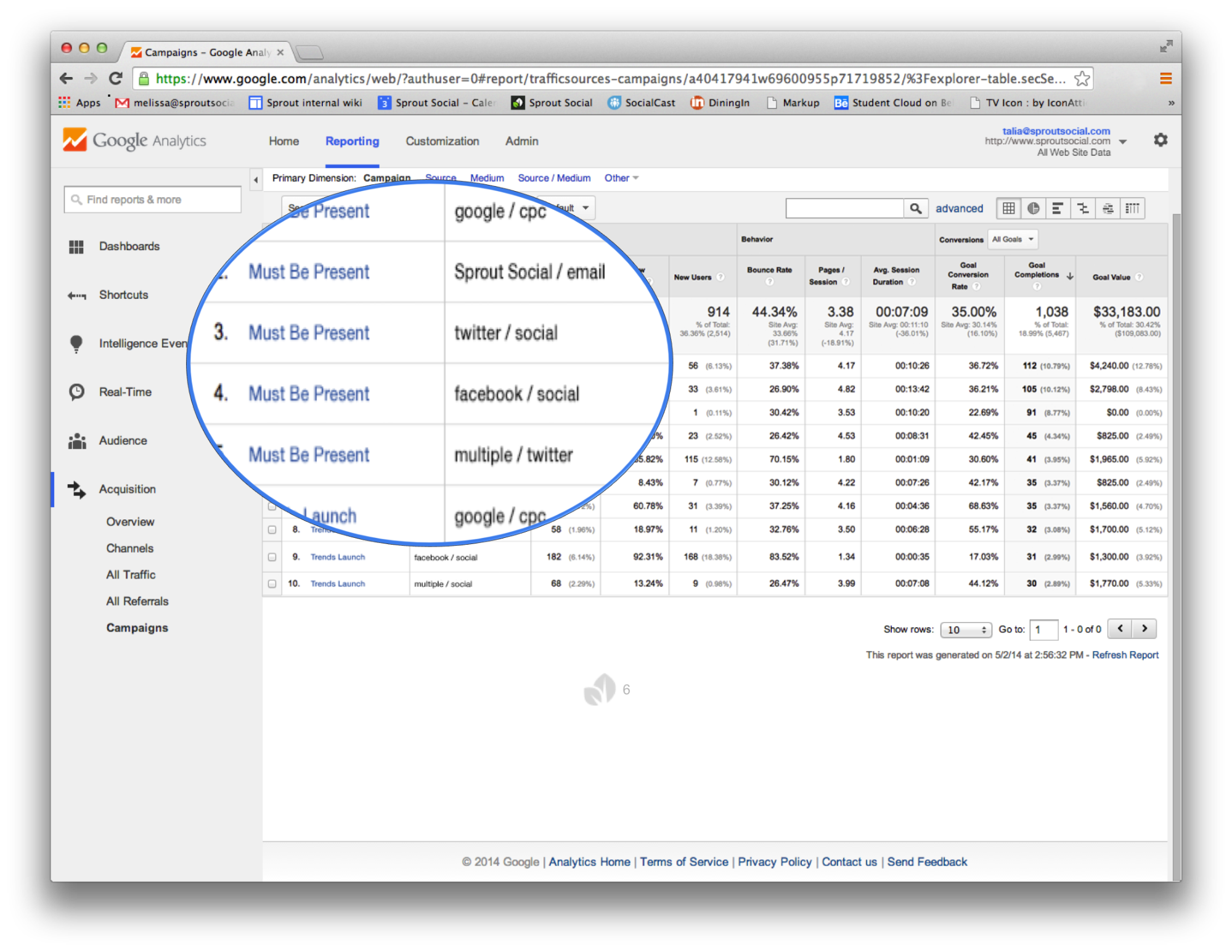Open the Apps bookmarks grid icon
Viewport: 1232px width, 952px height.
tap(64, 102)
